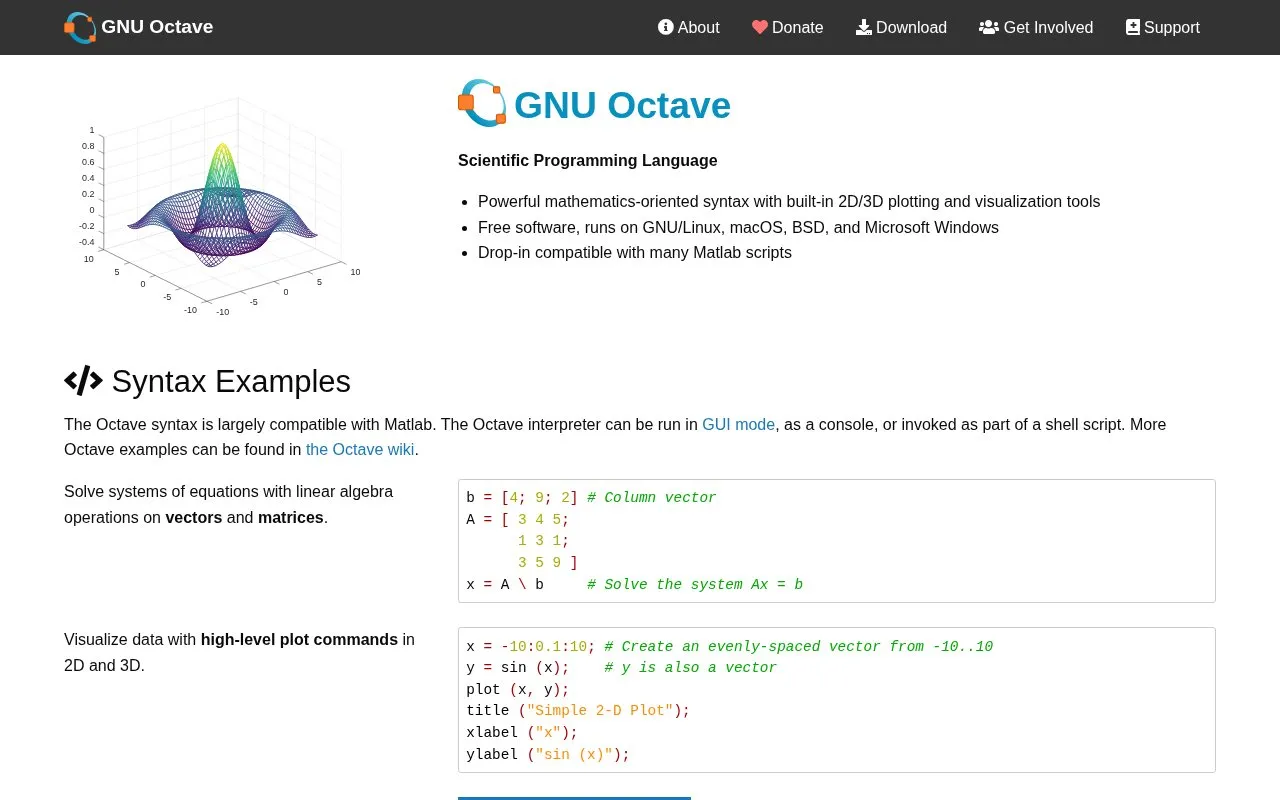Click the Syntax Examples heading text
The height and width of the screenshot is (800, 1280).
coord(231,381)
